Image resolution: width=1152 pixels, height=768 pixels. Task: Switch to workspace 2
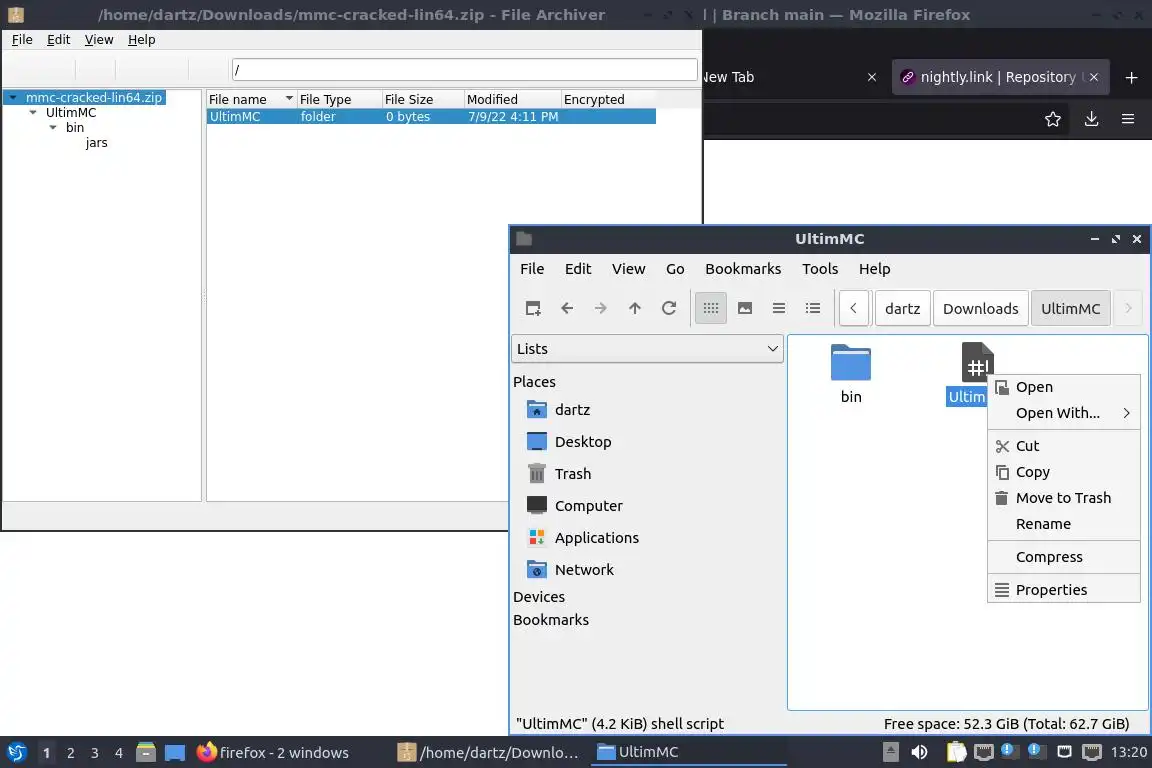pyautogui.click(x=71, y=753)
